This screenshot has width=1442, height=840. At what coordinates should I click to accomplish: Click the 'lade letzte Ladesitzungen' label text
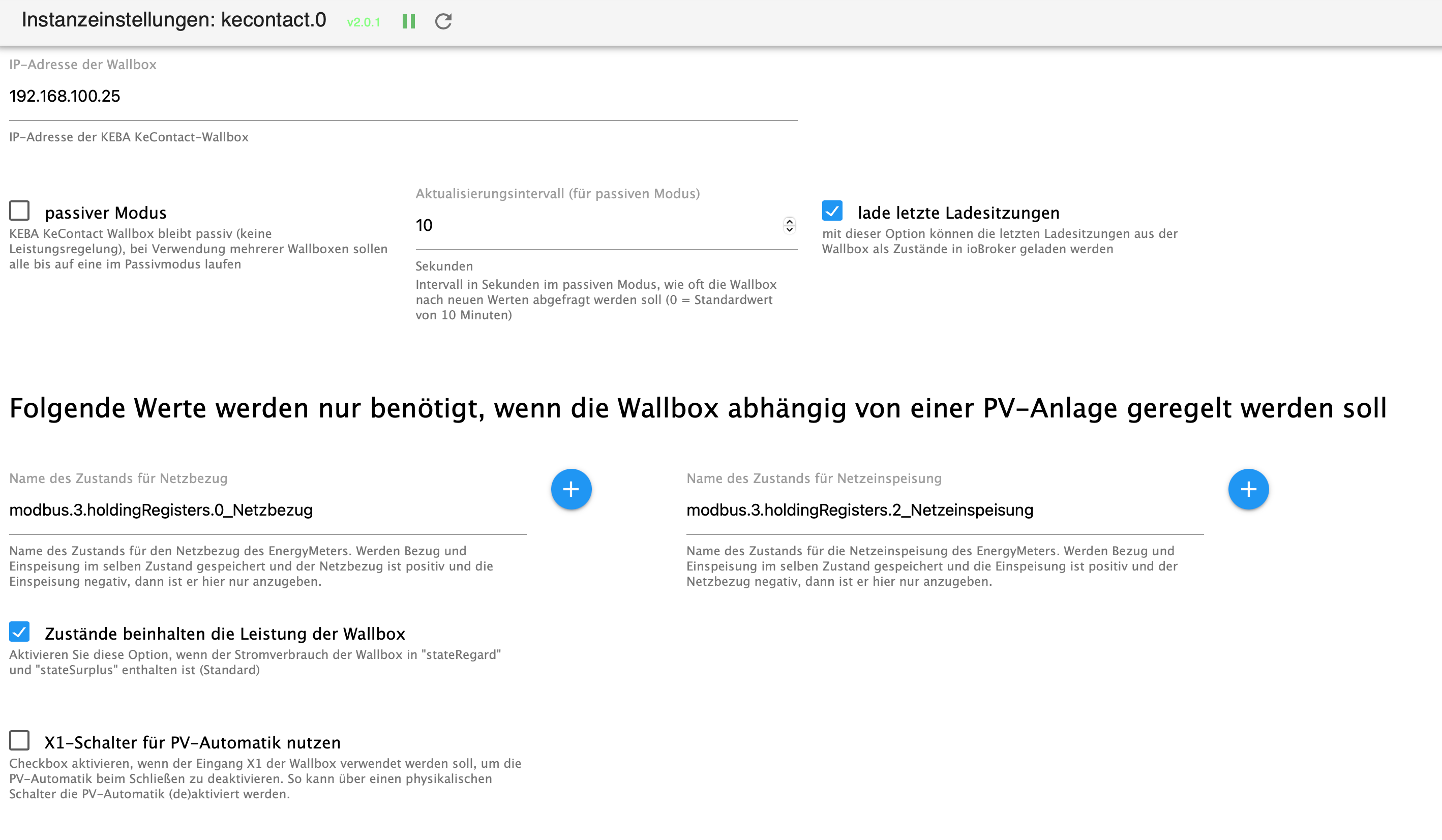point(958,213)
